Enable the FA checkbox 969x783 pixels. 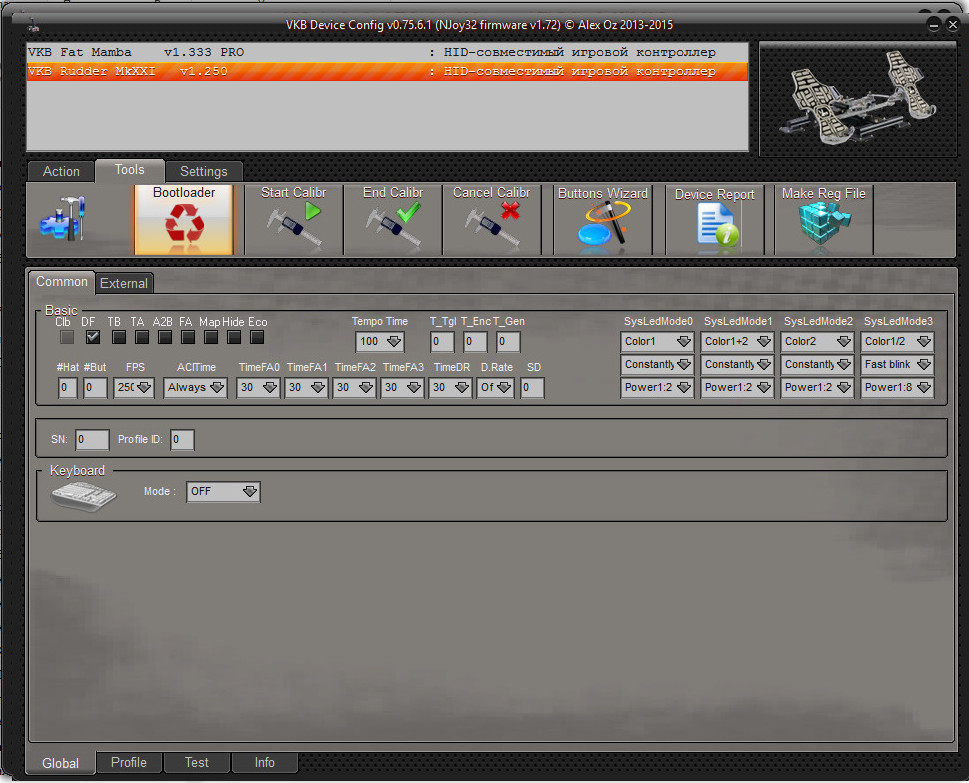point(188,337)
